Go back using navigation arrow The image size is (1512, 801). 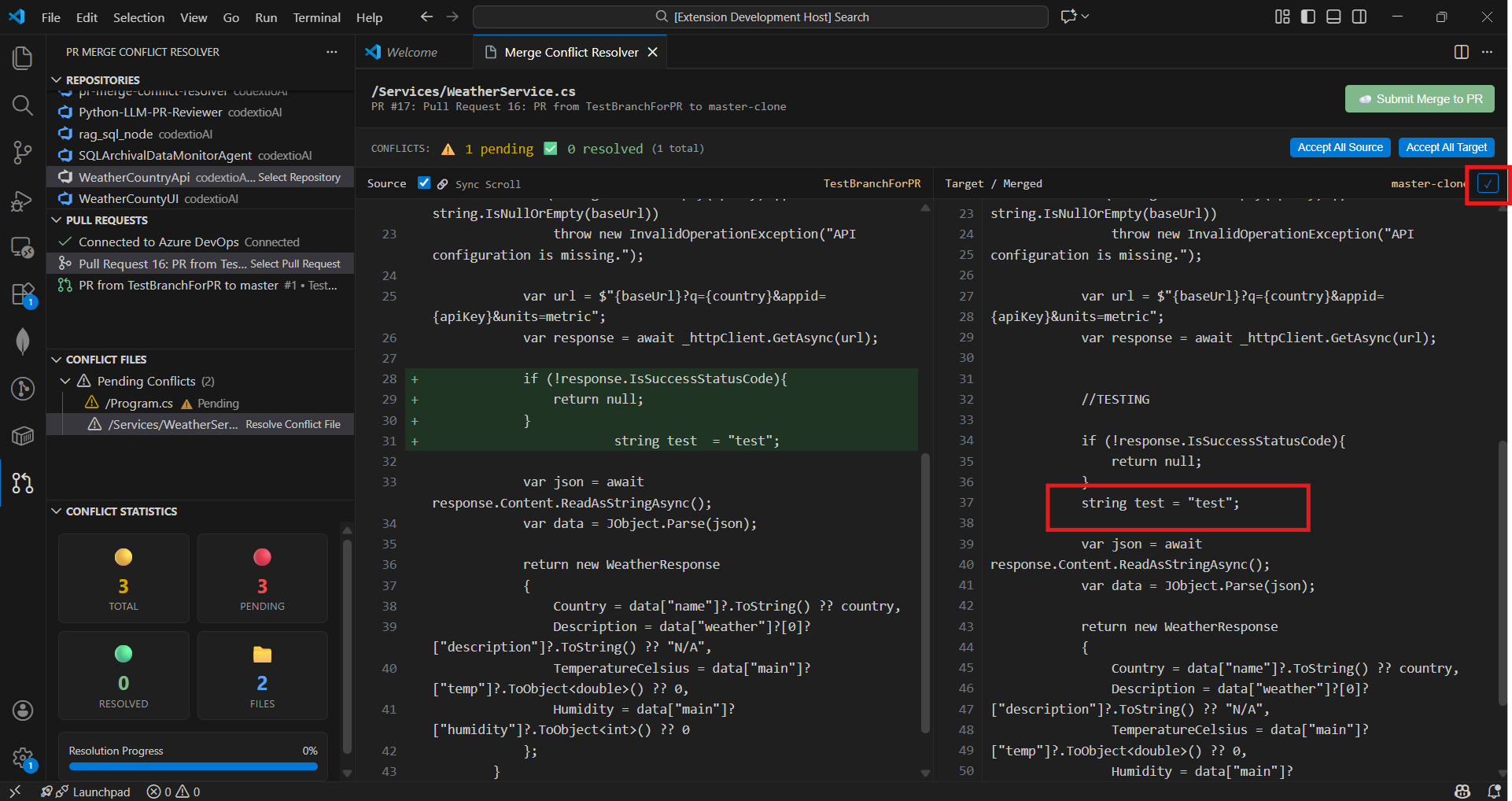(426, 17)
